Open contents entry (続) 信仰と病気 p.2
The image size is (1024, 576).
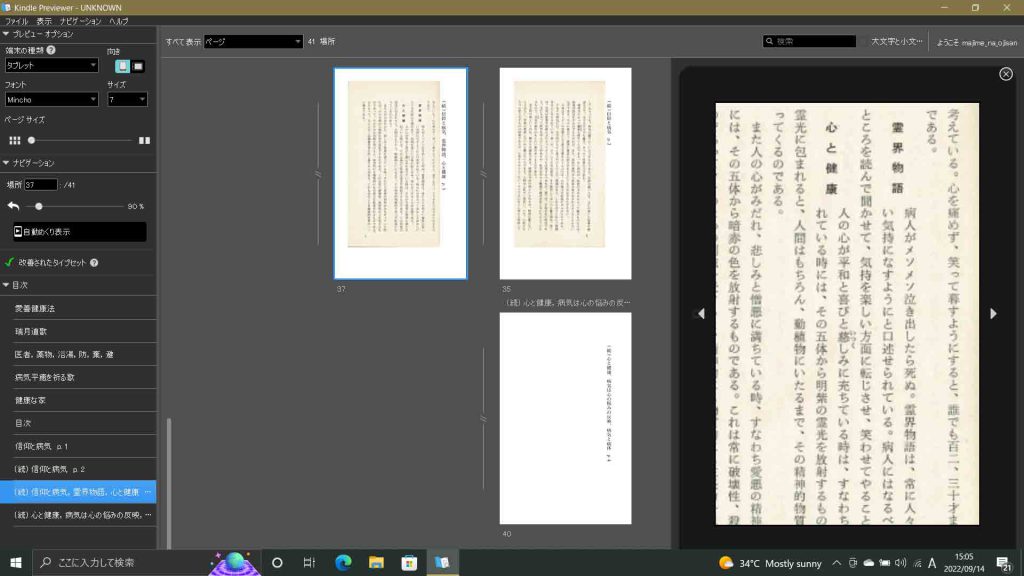78,469
